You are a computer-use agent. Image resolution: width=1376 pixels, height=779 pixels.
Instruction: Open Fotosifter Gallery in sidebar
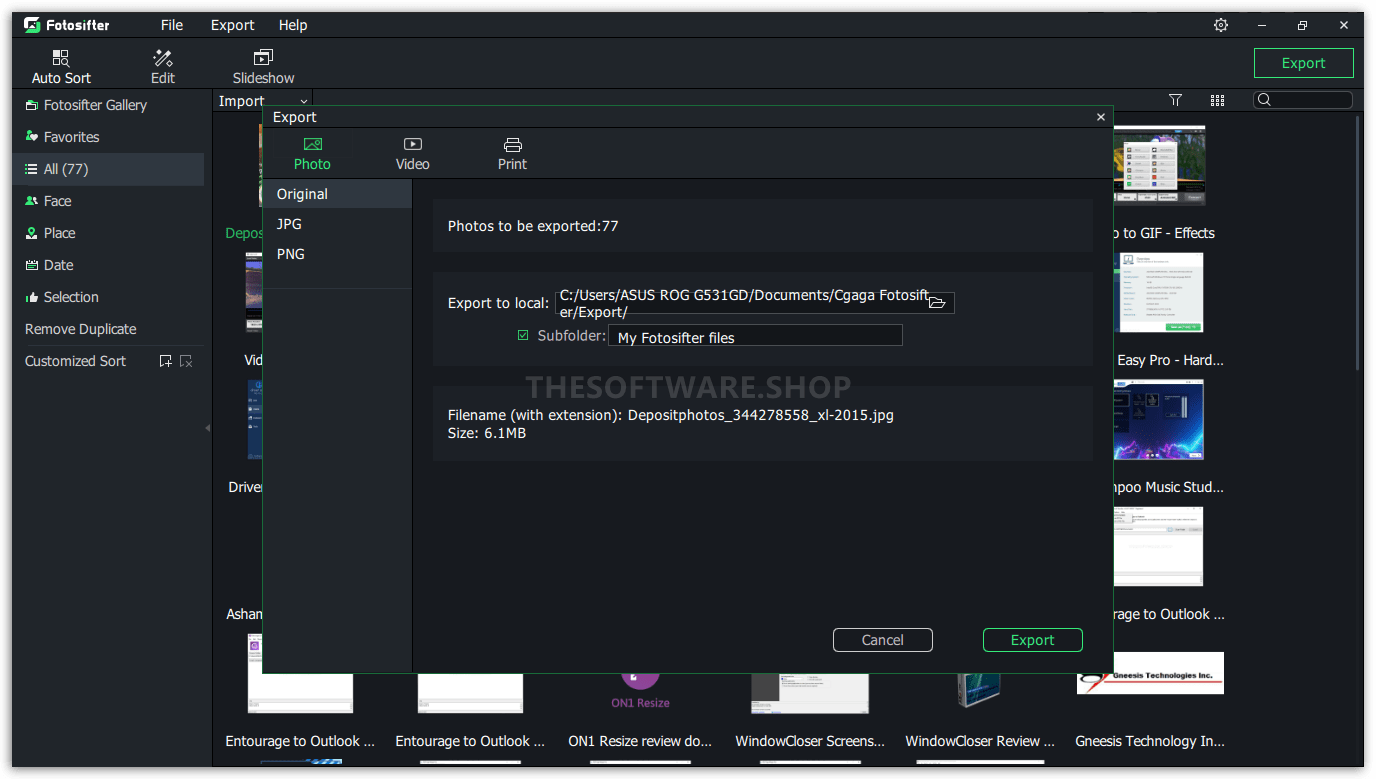pos(108,105)
